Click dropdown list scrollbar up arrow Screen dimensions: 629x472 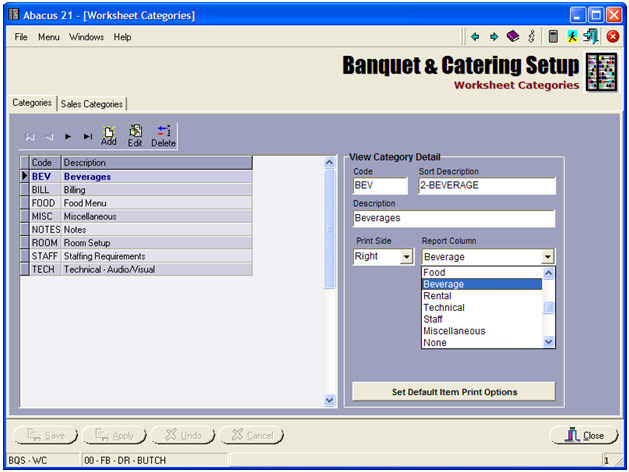point(548,273)
